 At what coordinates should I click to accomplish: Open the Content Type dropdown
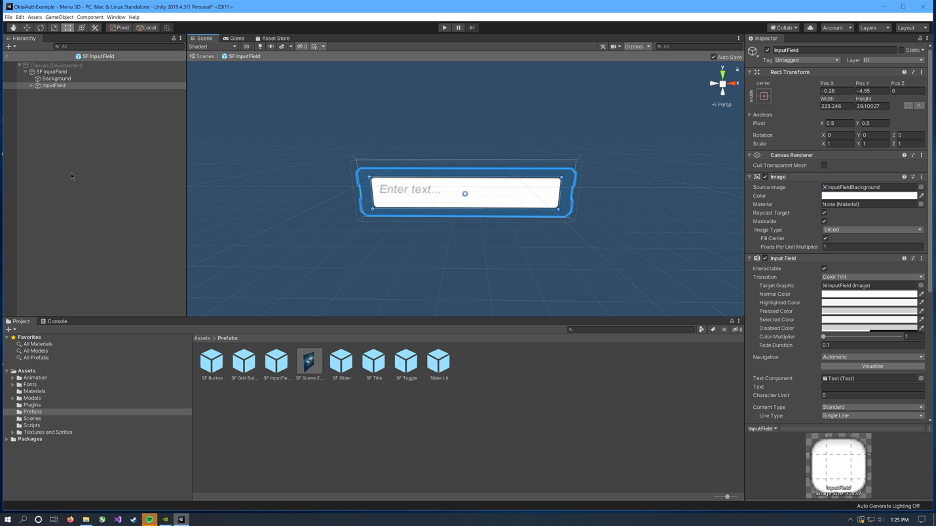pyautogui.click(x=872, y=407)
